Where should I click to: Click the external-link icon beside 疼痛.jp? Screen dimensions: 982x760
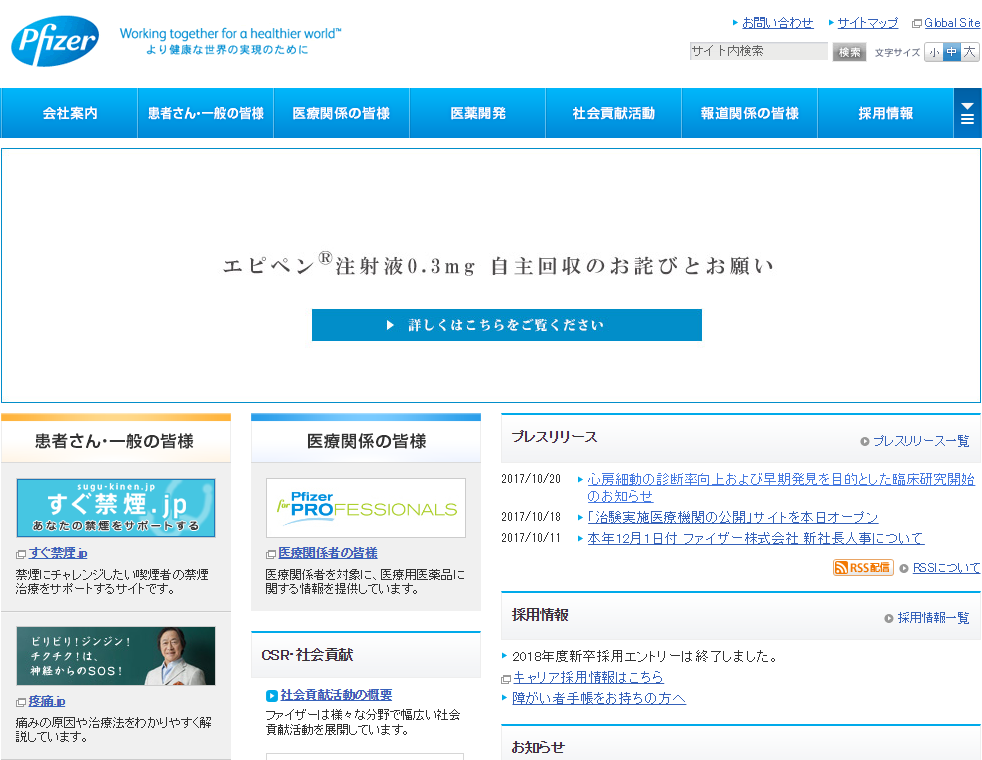pyautogui.click(x=21, y=702)
